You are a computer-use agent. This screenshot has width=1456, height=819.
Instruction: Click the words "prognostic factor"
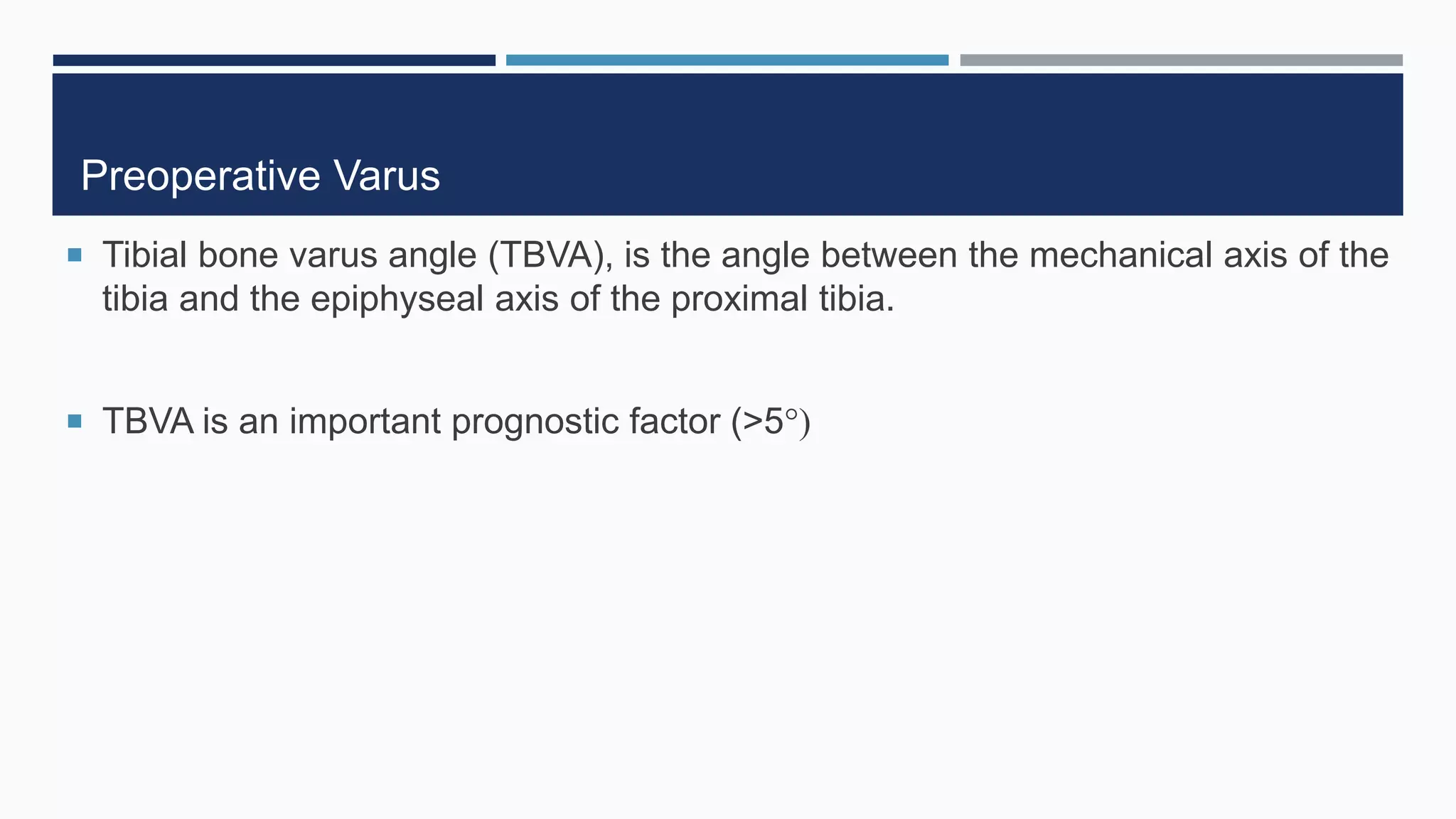click(x=586, y=422)
